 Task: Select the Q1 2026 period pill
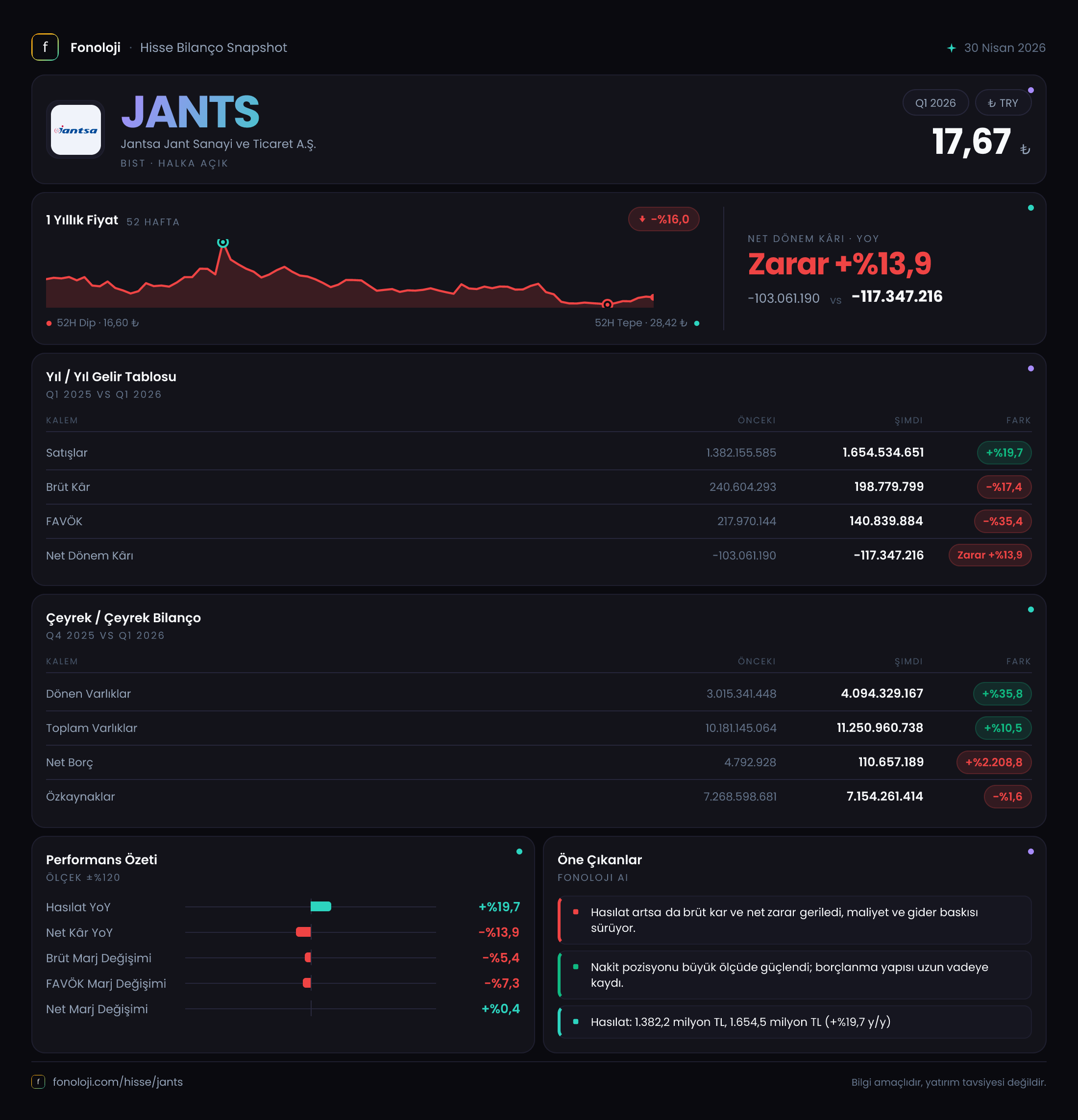[935, 103]
